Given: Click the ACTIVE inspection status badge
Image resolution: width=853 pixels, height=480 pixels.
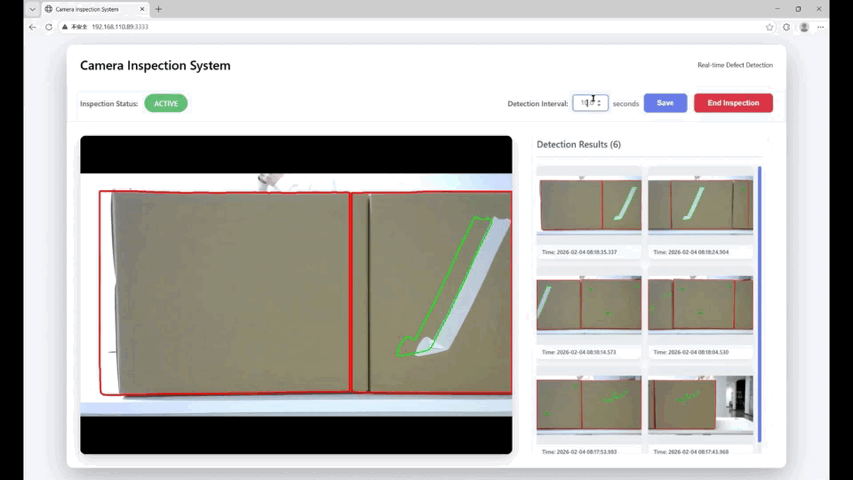Looking at the screenshot, I should pos(166,103).
